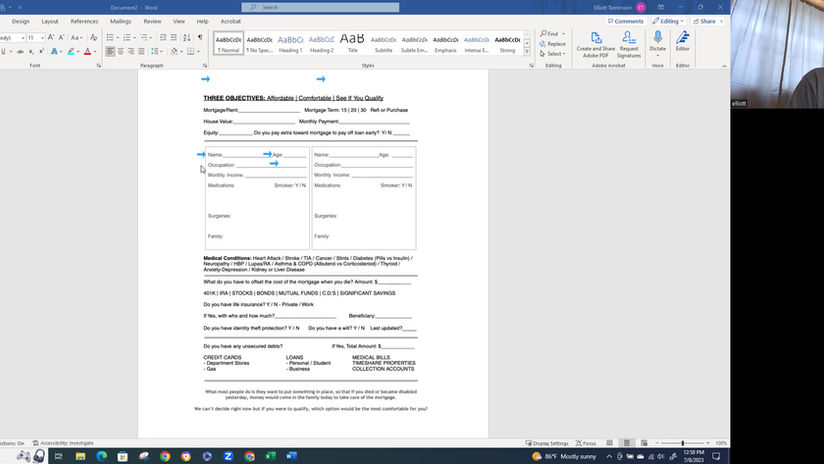Open Accessibility: Investigate in status bar
This screenshot has height=464, width=824.
point(63,443)
